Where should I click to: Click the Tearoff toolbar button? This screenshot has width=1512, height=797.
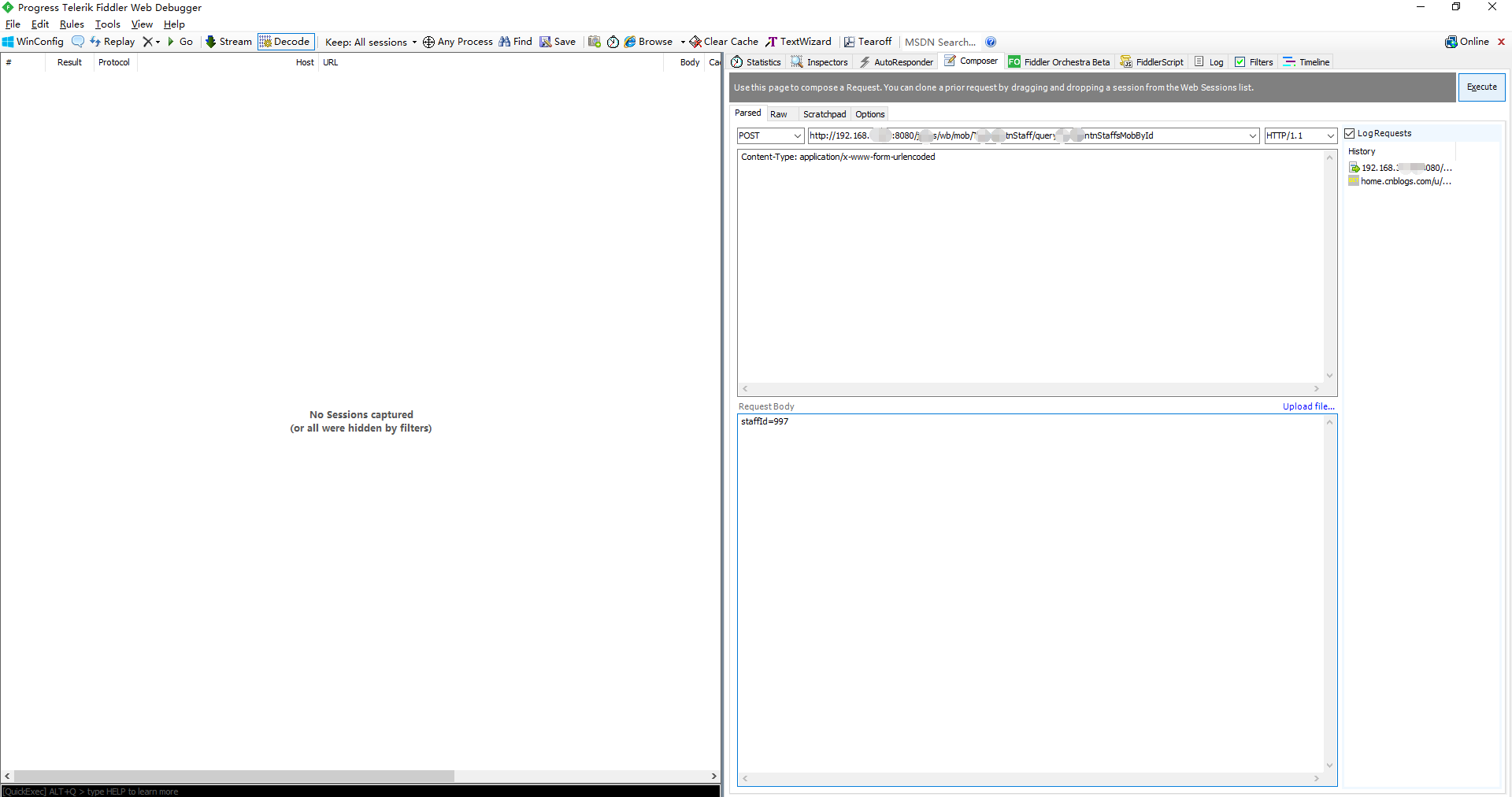pos(868,42)
